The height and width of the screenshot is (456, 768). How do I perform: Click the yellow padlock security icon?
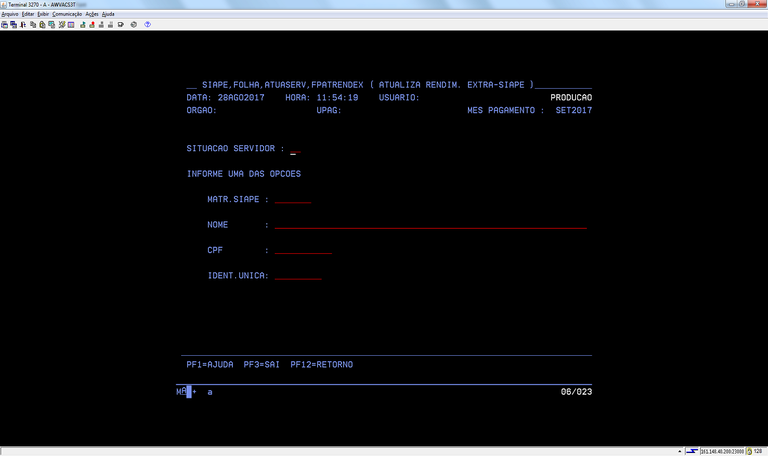tap(749, 451)
